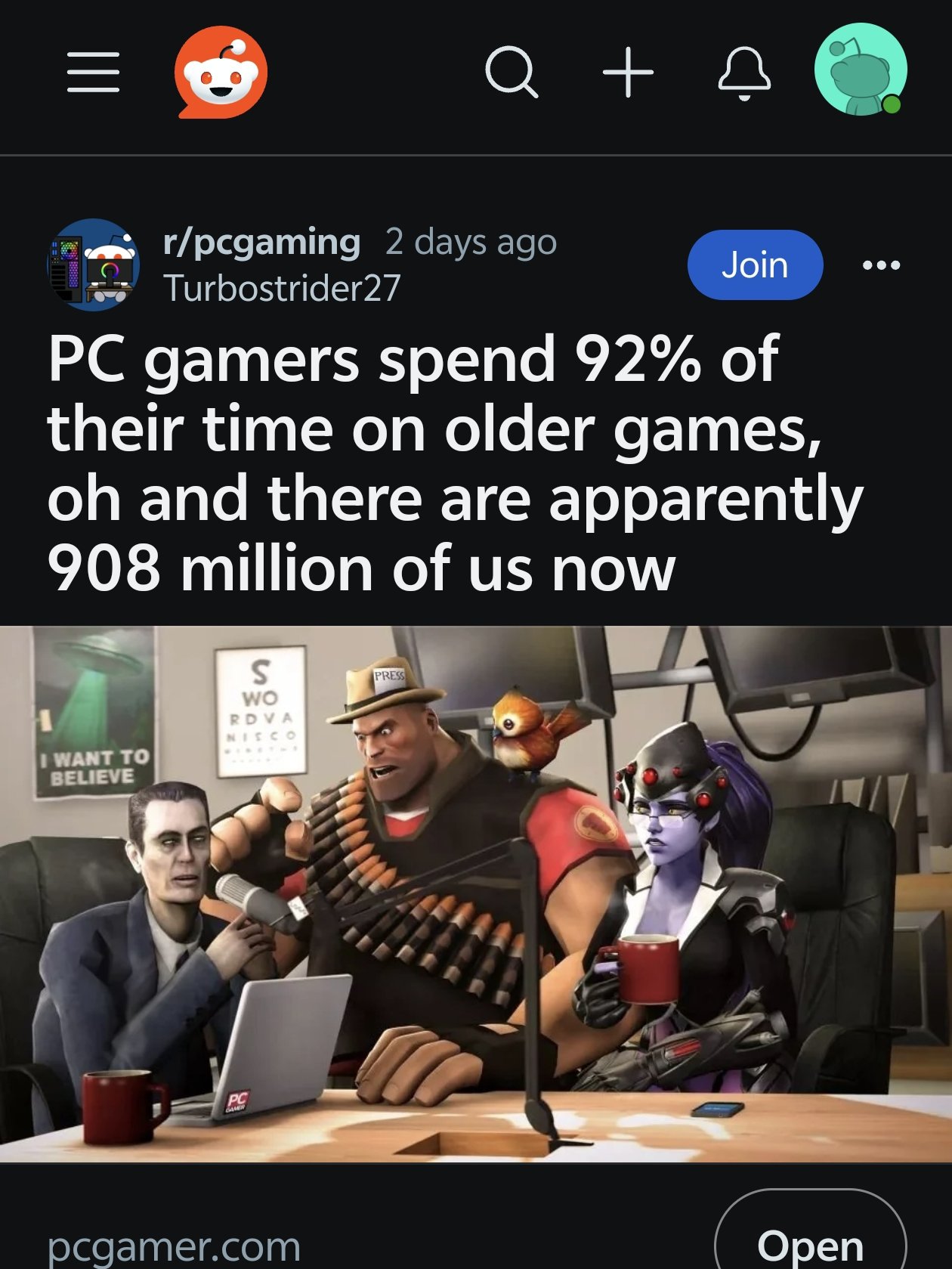Image resolution: width=952 pixels, height=1269 pixels.
Task: Join the r/pcgaming community
Action: coord(755,265)
